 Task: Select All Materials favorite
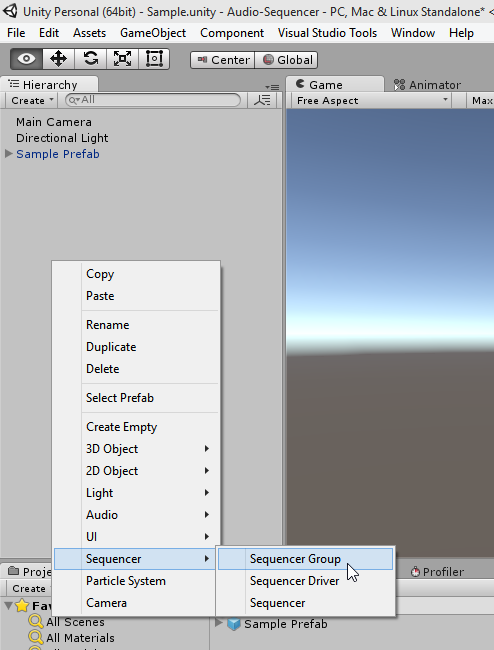[80, 638]
